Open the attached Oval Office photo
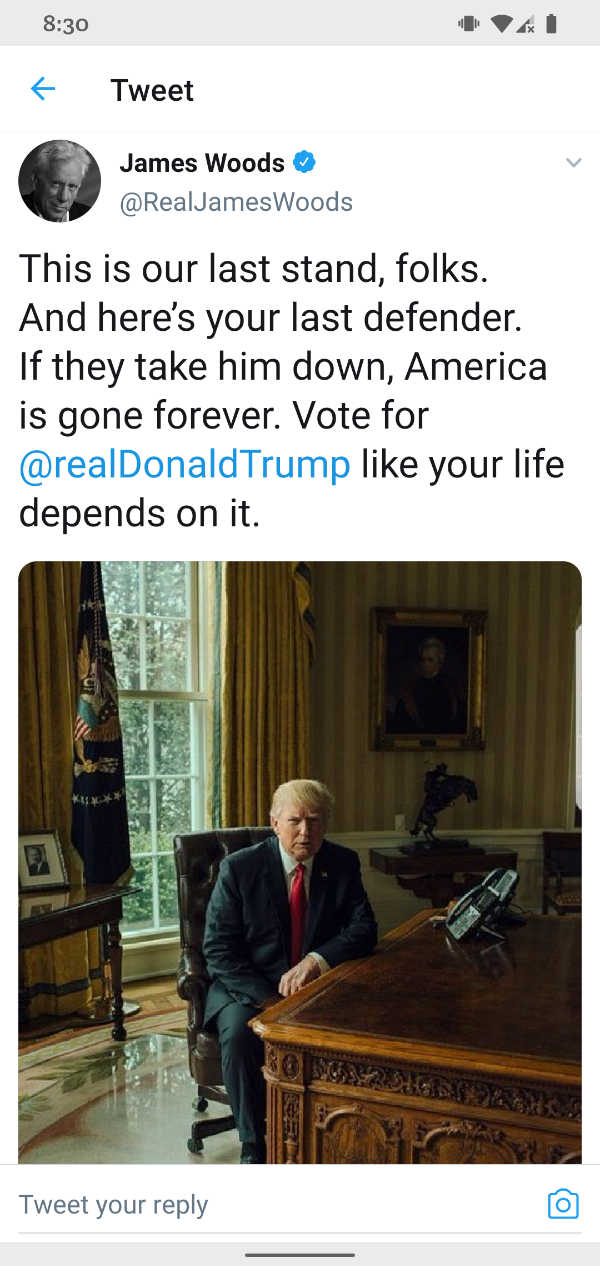The height and width of the screenshot is (1266, 600). [300, 862]
